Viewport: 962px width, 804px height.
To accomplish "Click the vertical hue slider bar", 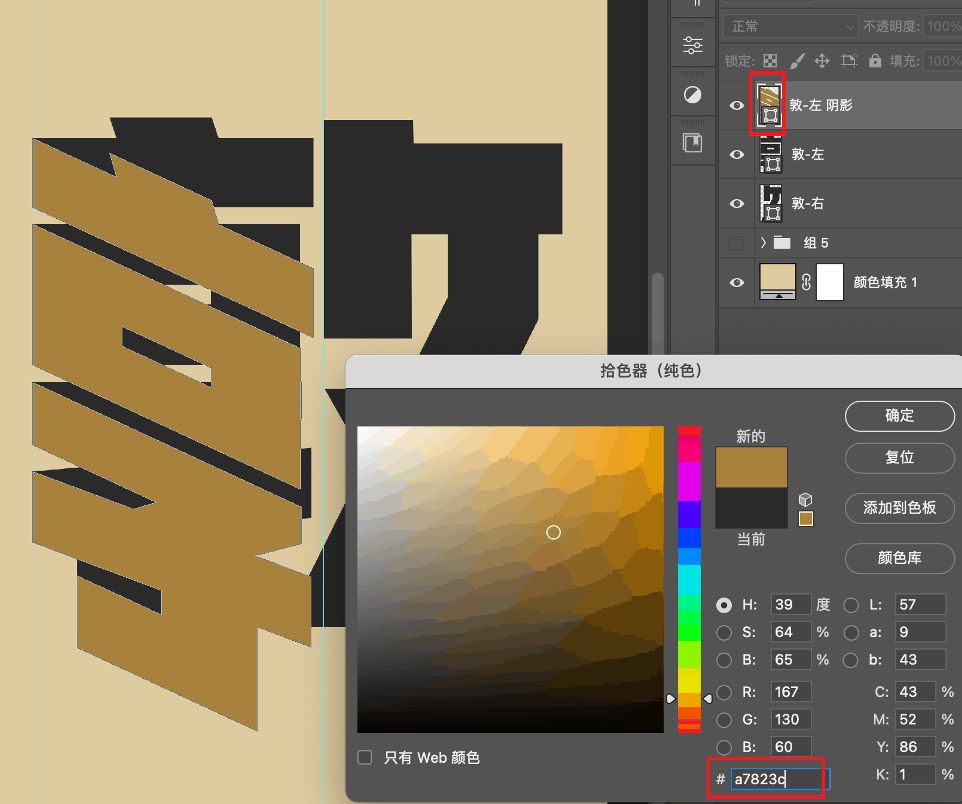I will (689, 579).
